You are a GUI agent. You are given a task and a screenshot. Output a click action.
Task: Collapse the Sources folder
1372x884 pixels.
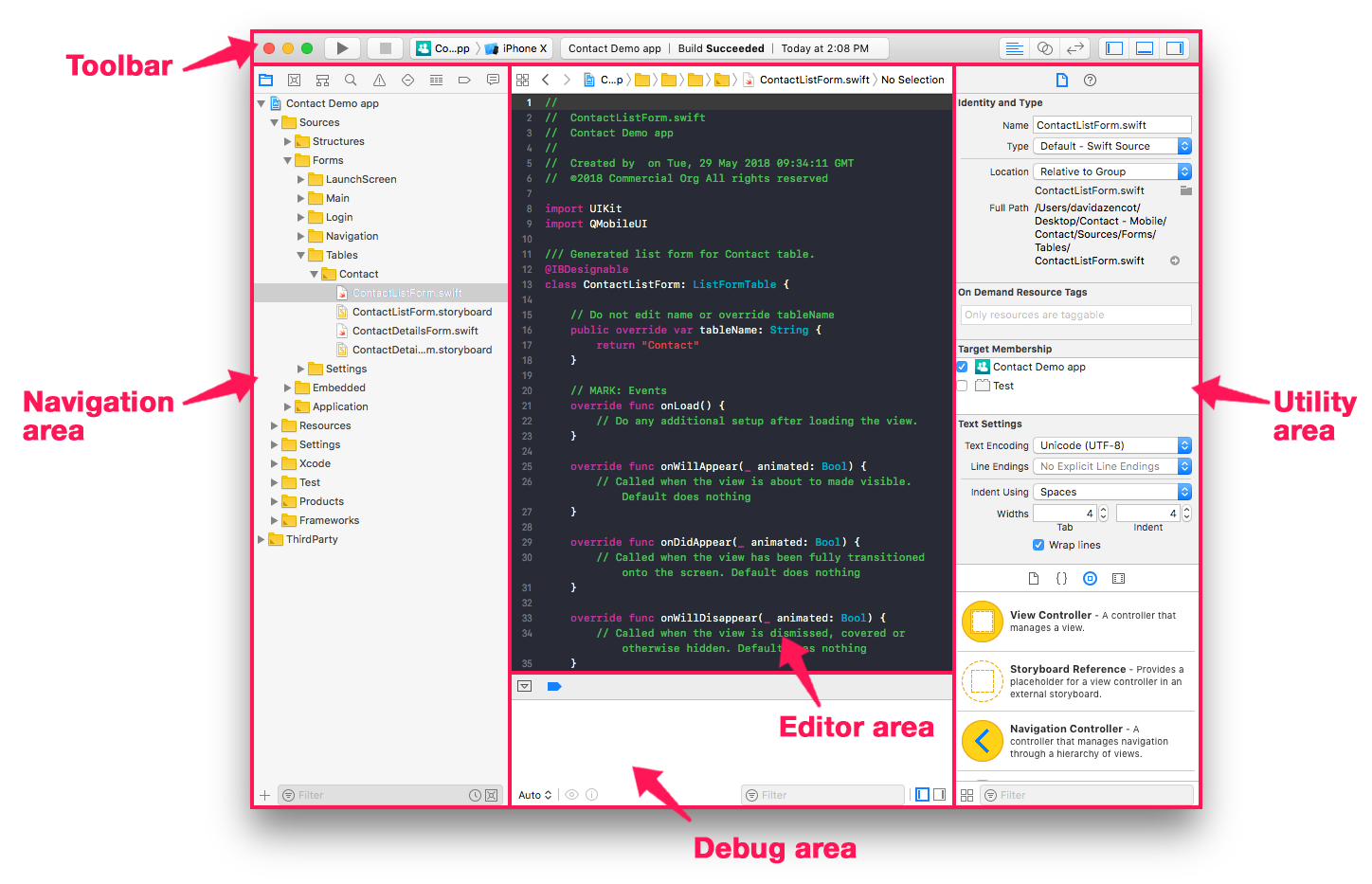(x=275, y=122)
